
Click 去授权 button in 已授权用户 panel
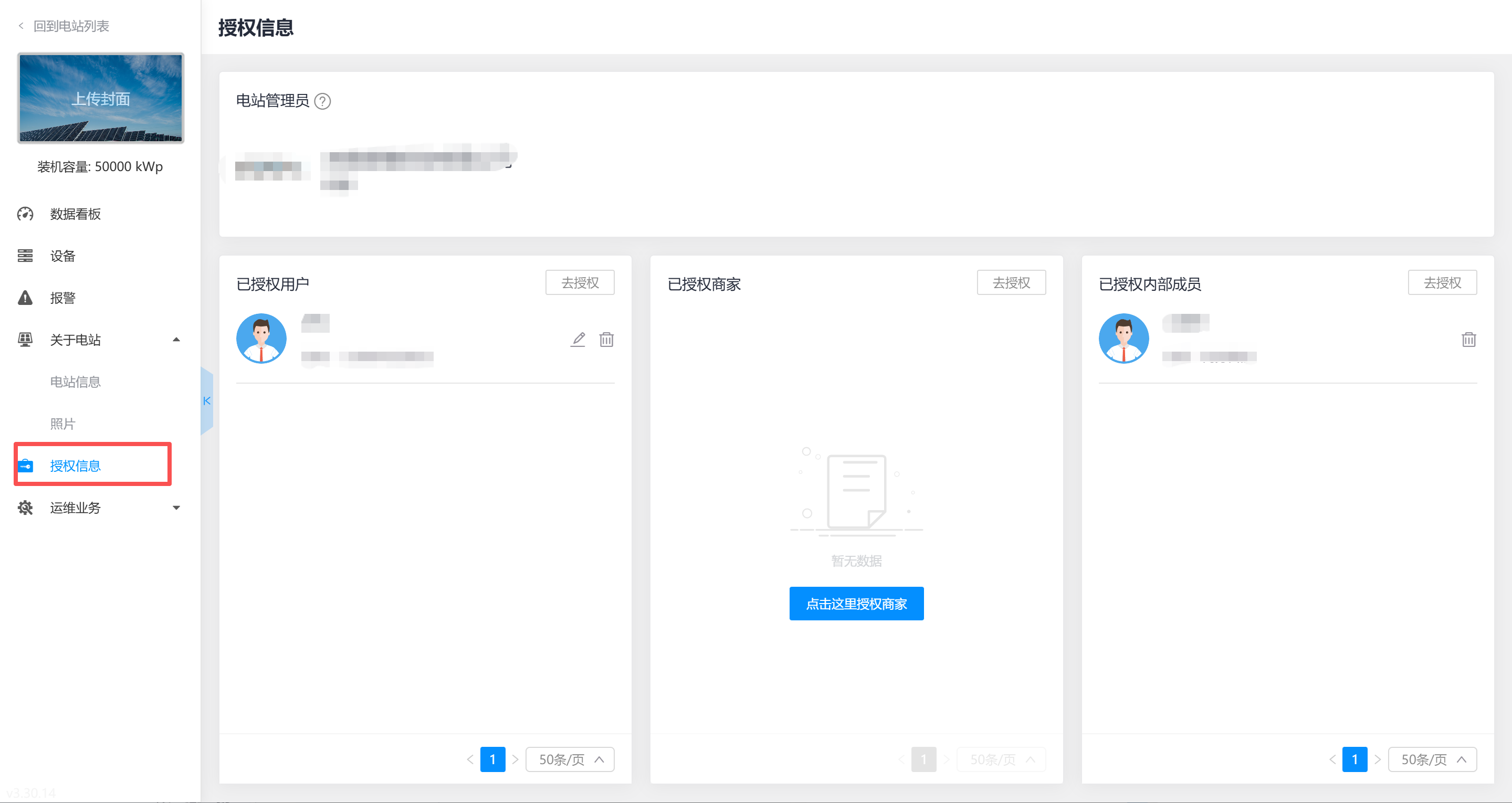[x=579, y=283]
